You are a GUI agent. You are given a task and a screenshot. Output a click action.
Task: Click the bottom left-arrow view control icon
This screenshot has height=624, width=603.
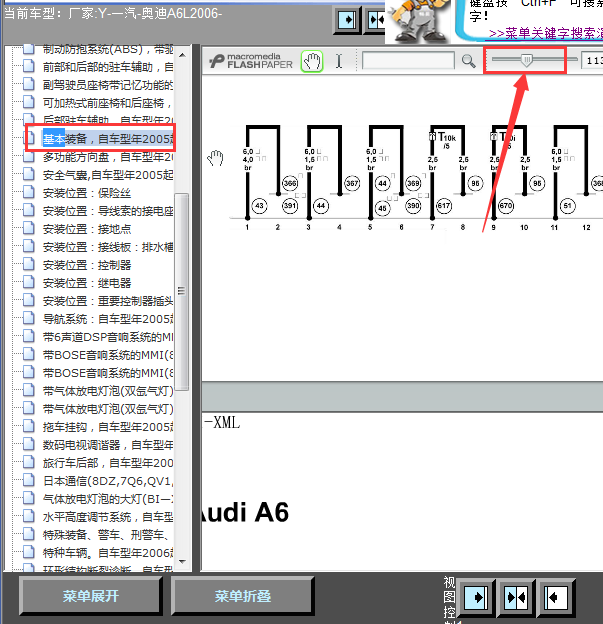pos(555,597)
